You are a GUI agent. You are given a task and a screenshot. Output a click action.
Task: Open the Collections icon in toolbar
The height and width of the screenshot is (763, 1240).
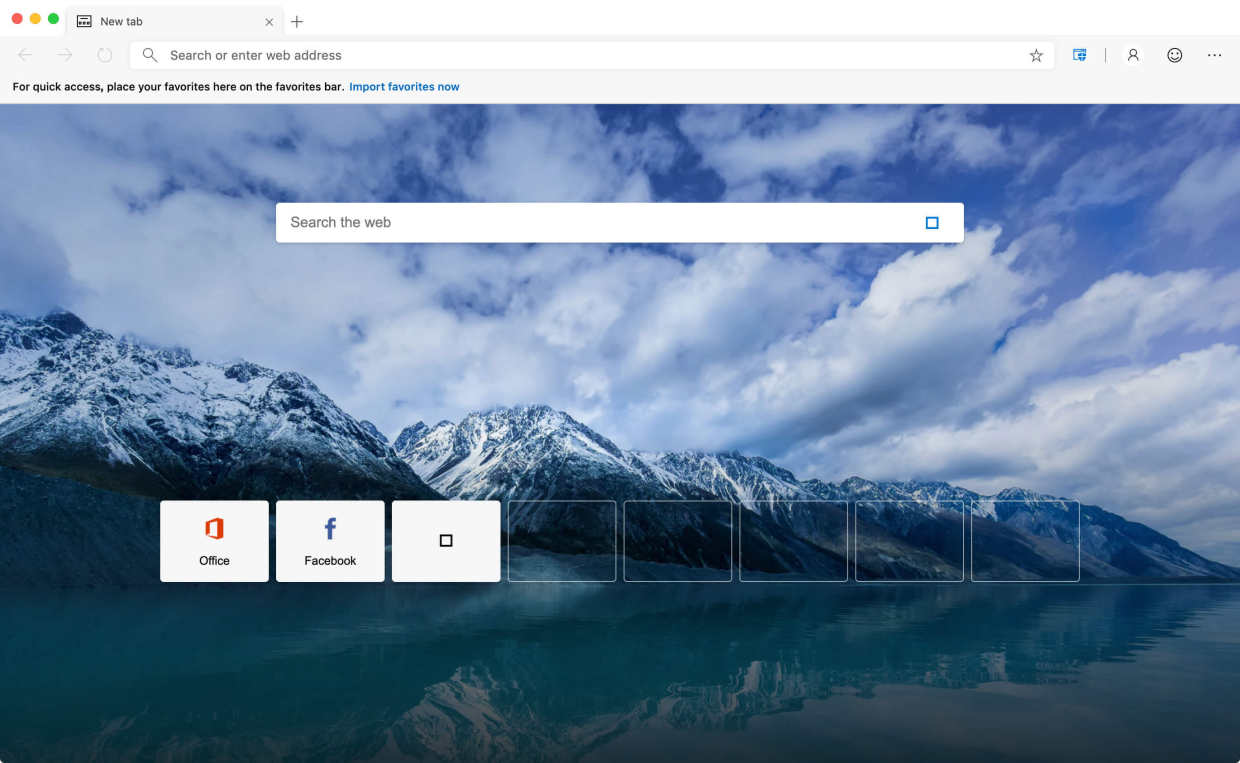1080,55
